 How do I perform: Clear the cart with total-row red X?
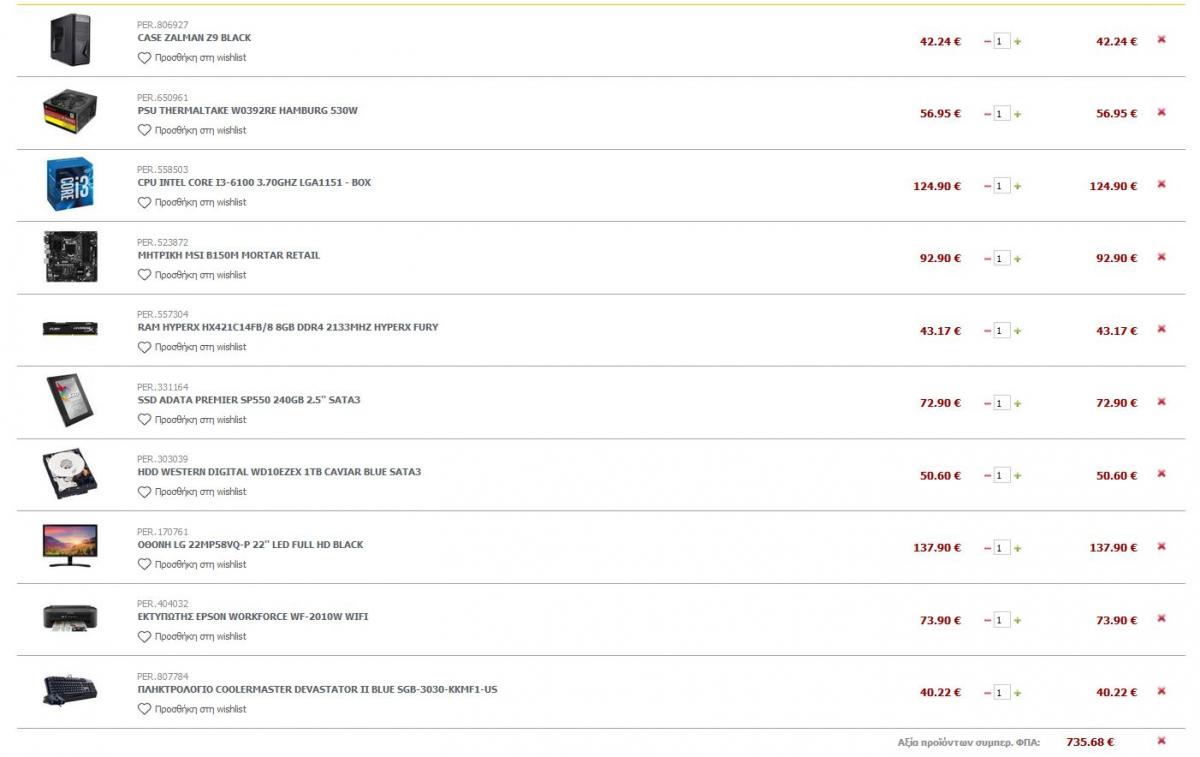tap(1161, 741)
